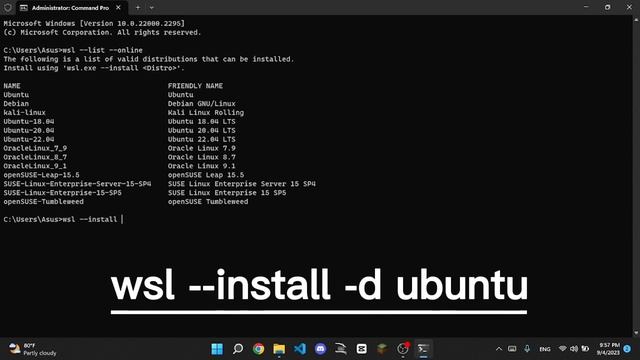Launch Visual Studio Code from taskbar
Viewport: 640px width, 360px height.
pos(300,349)
